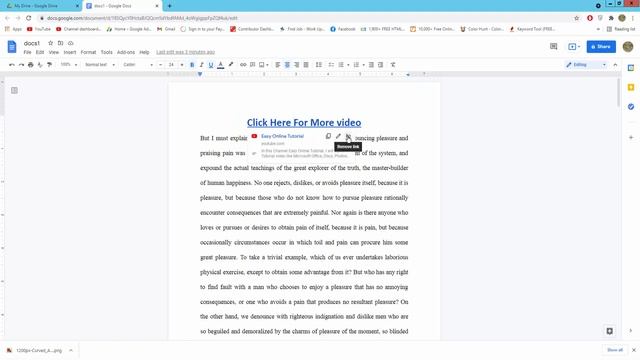Collapse the menus with the up chevron
The image size is (640, 360).
click(x=616, y=64)
